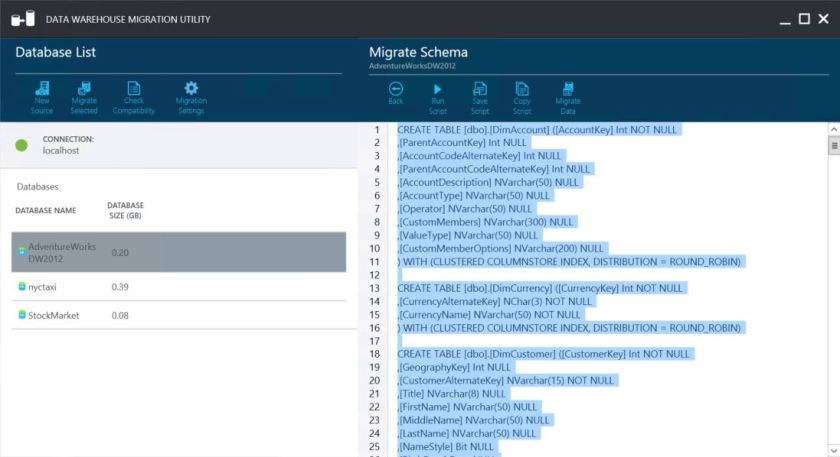Maximize the Migration Utility window
This screenshot has height=457, width=840.
coord(804,19)
